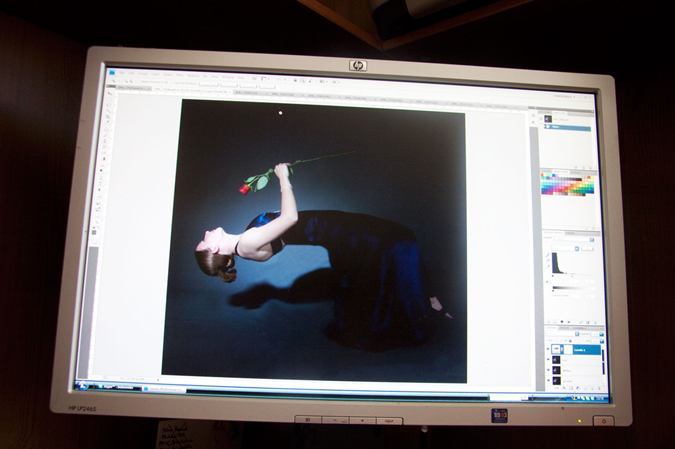This screenshot has height=449, width=675.
Task: Click the new adjustment layer half-circle icon
Action: pos(578,389)
